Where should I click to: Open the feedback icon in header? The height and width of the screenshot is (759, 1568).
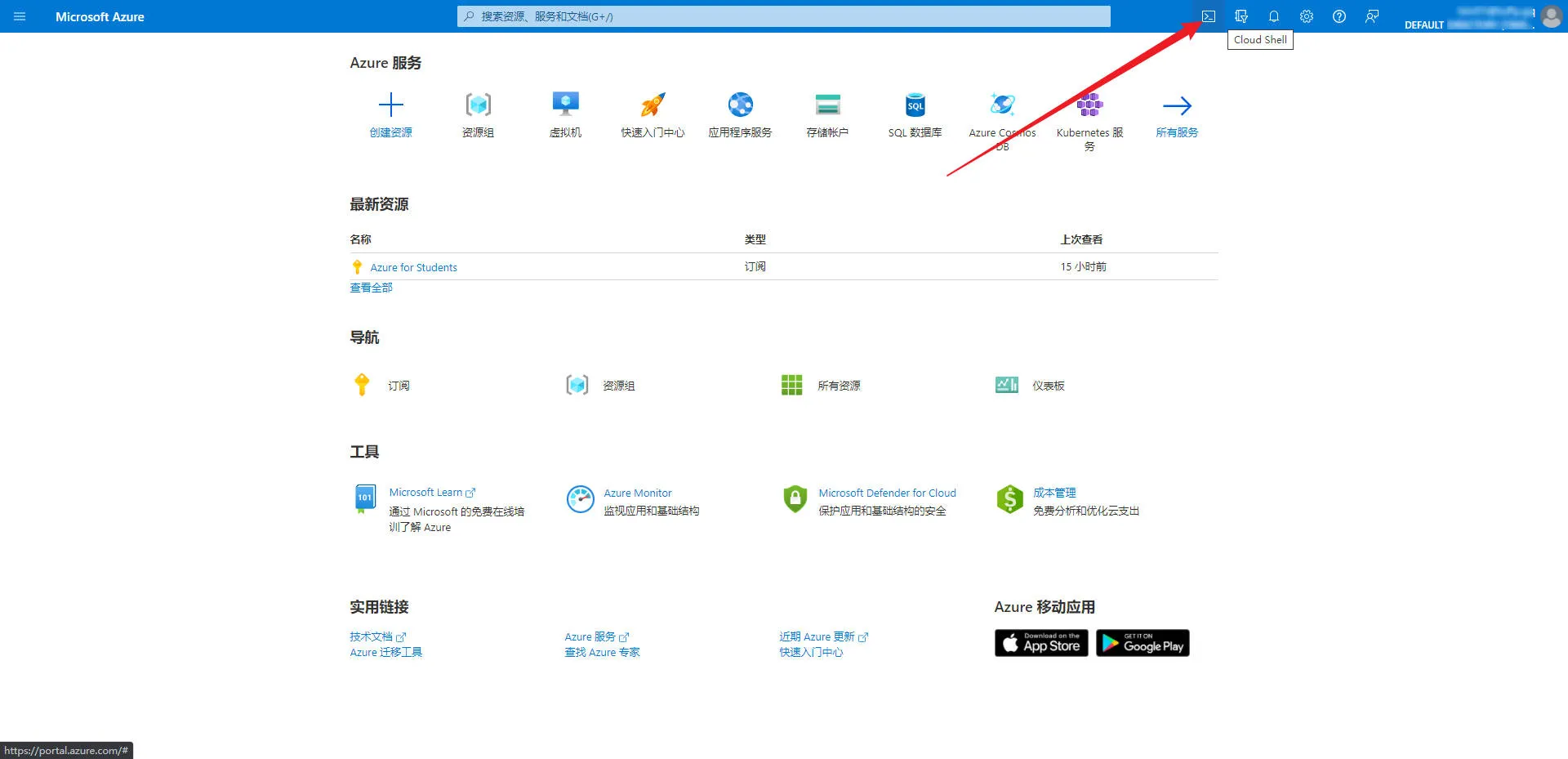pos(1372,16)
